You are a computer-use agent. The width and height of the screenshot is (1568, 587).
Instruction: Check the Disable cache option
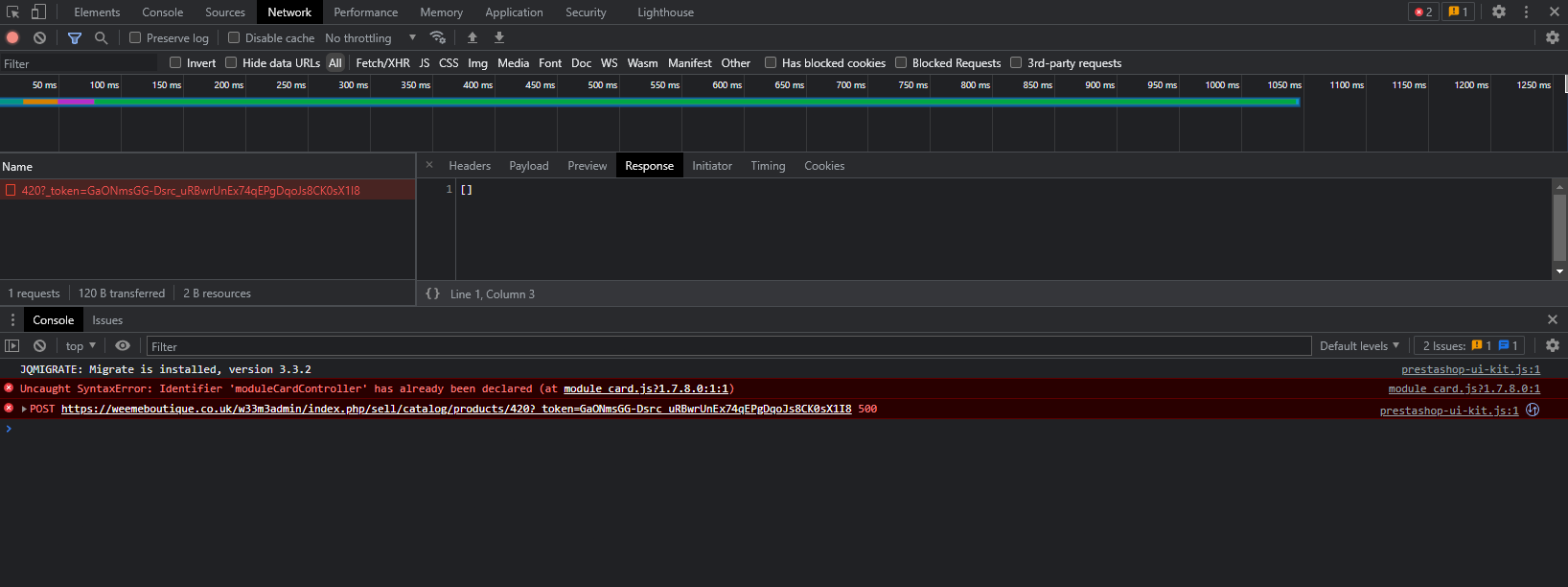tap(234, 37)
